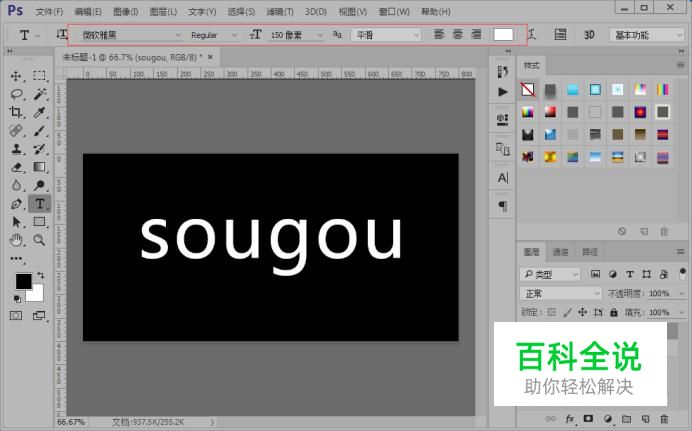Align text left
The image size is (692, 431).
click(439, 34)
